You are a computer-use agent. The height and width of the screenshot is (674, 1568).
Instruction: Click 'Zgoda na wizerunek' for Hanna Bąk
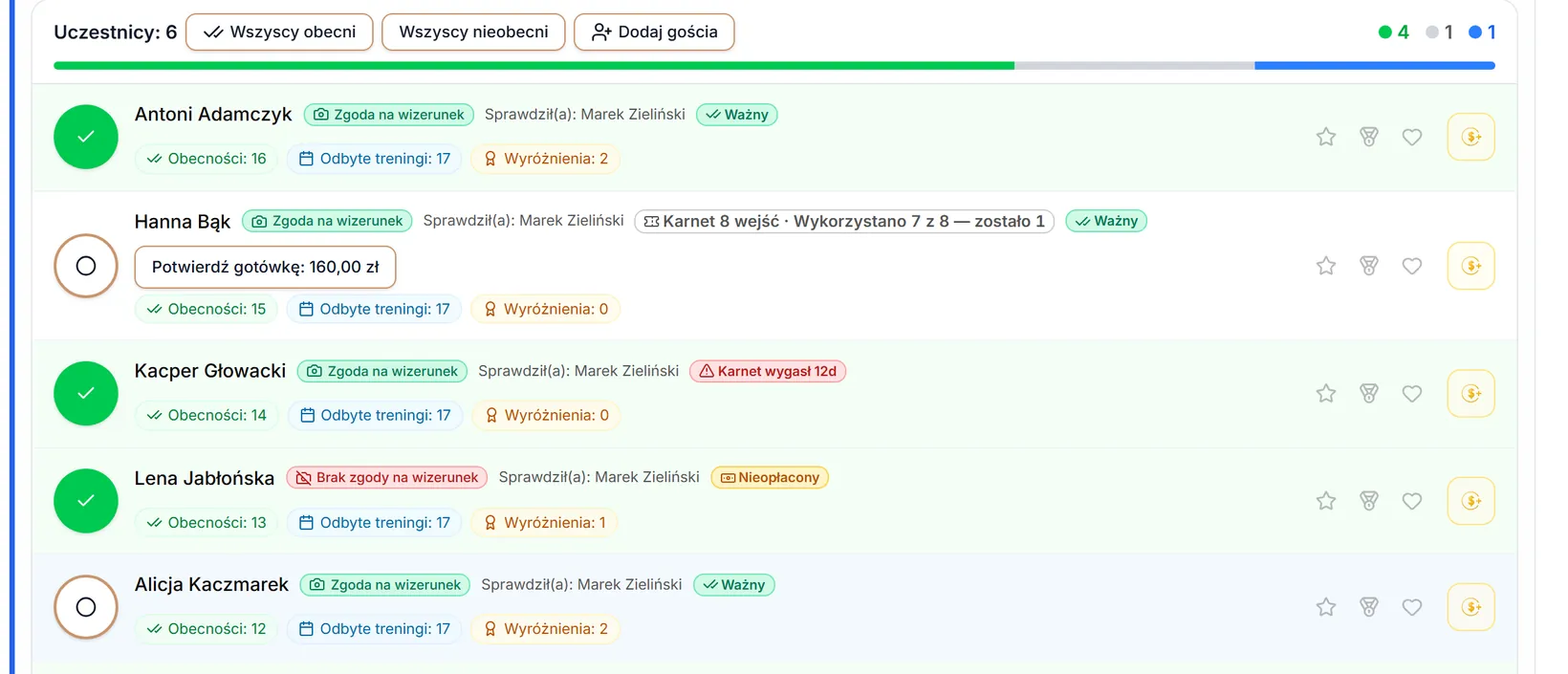coord(328,221)
